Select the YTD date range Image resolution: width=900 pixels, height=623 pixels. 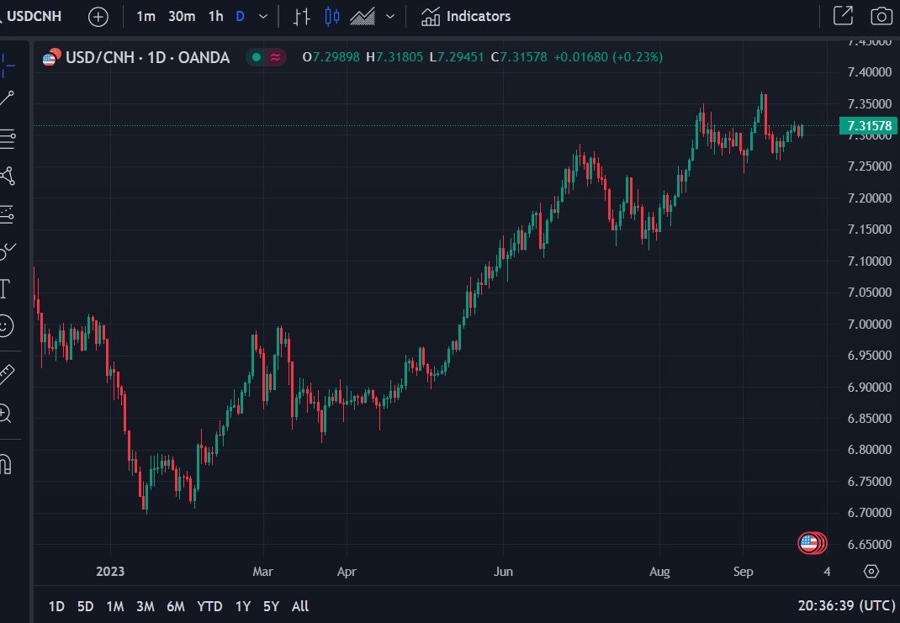click(210, 606)
